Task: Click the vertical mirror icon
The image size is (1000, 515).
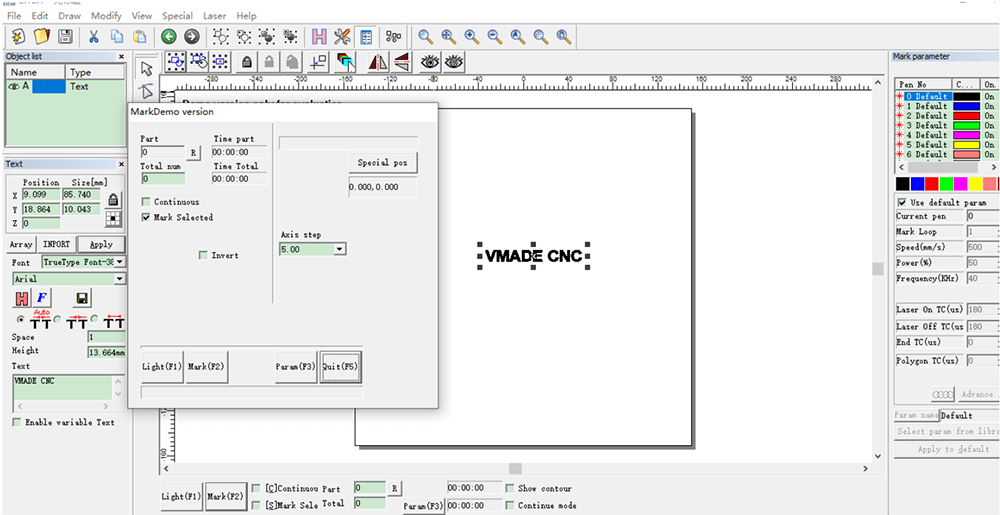Action: click(x=401, y=61)
